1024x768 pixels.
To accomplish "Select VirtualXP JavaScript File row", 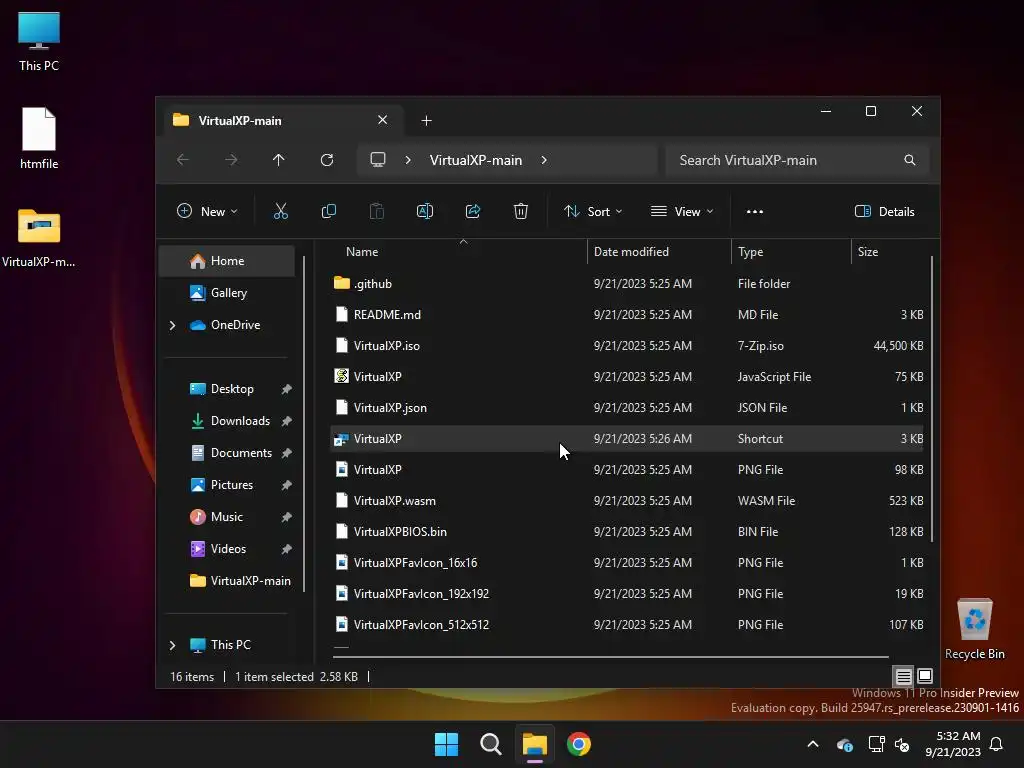I will (627, 377).
